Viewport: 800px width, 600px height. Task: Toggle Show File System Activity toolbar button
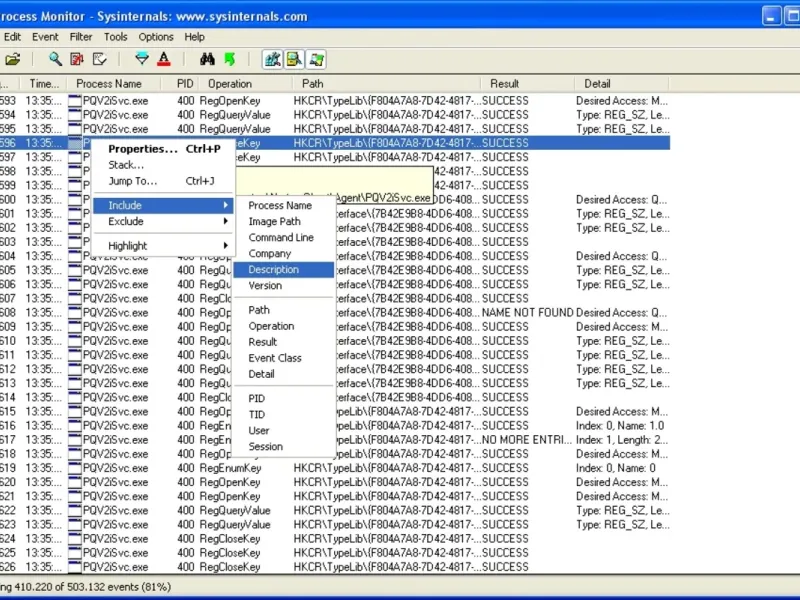pyautogui.click(x=294, y=60)
